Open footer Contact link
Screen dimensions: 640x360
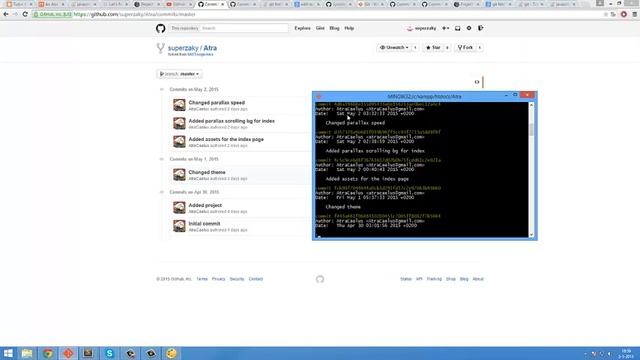tap(256, 279)
